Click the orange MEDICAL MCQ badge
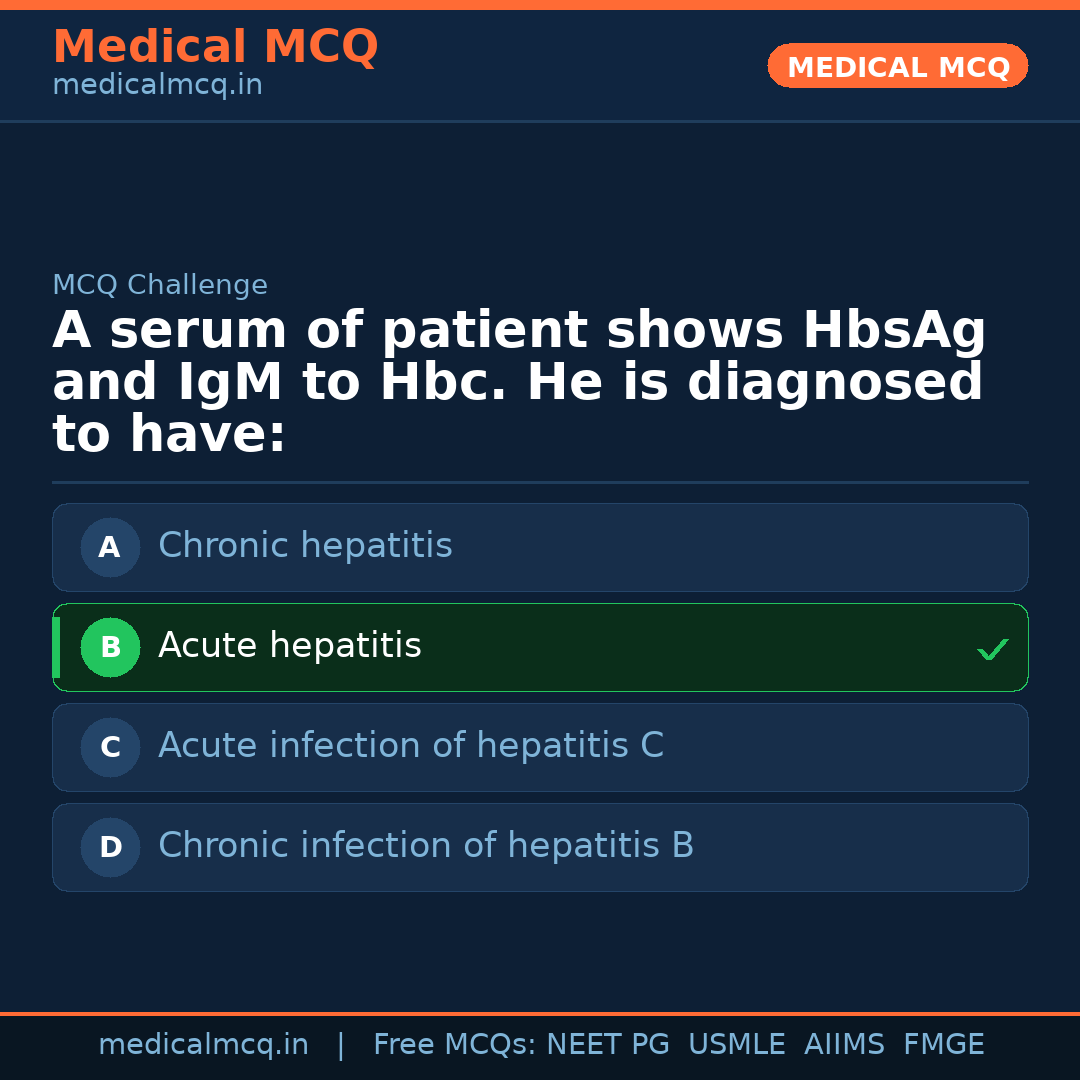The image size is (1080, 1080). coord(897,66)
